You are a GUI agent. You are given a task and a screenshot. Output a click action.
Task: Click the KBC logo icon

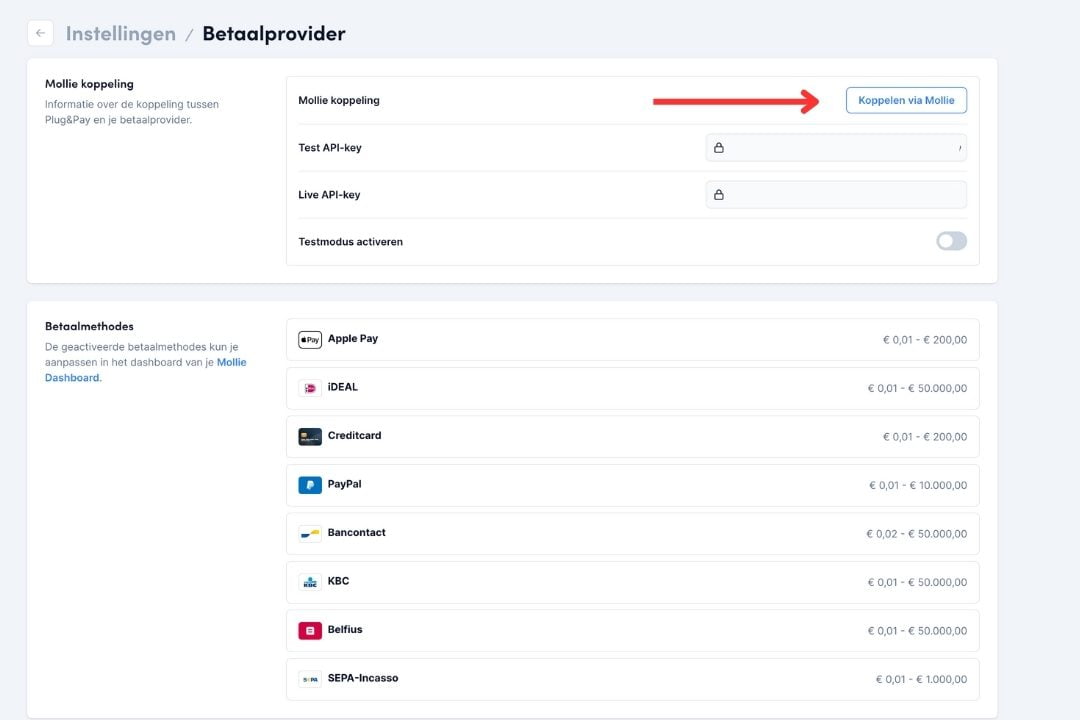(310, 582)
